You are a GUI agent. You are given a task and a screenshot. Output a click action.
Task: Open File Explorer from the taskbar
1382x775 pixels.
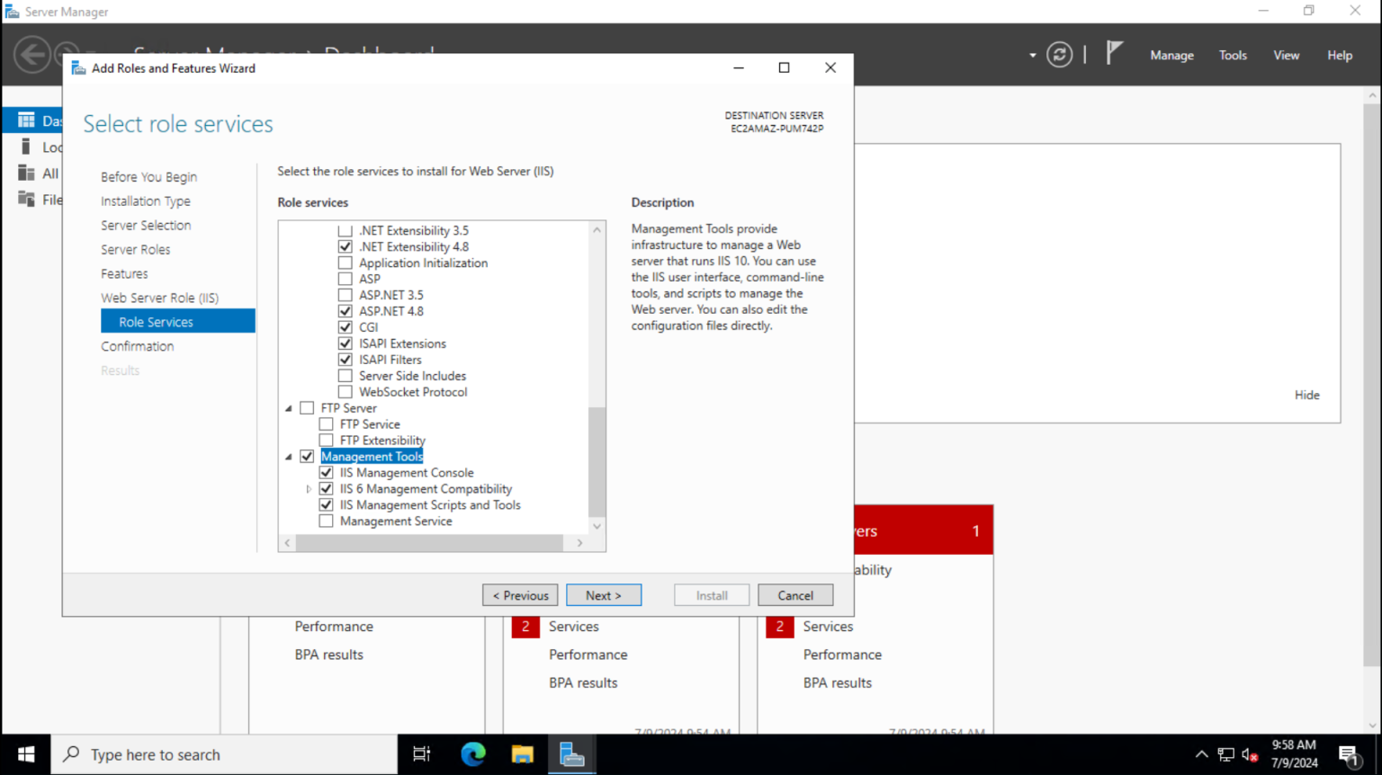[x=521, y=754]
